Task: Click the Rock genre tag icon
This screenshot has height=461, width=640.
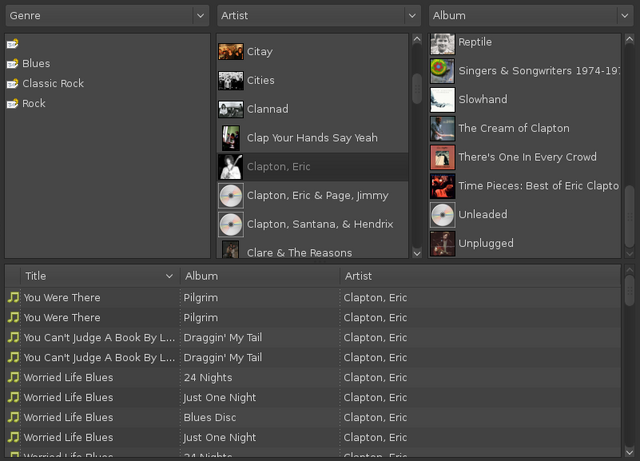Action: click(x=13, y=103)
